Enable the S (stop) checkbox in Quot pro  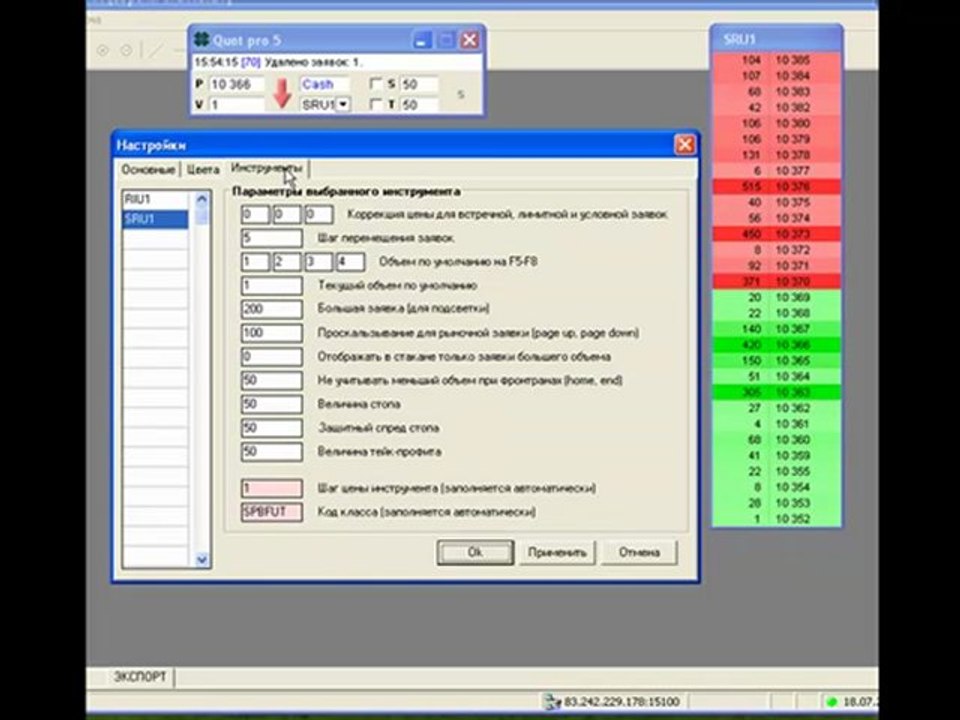coord(376,84)
